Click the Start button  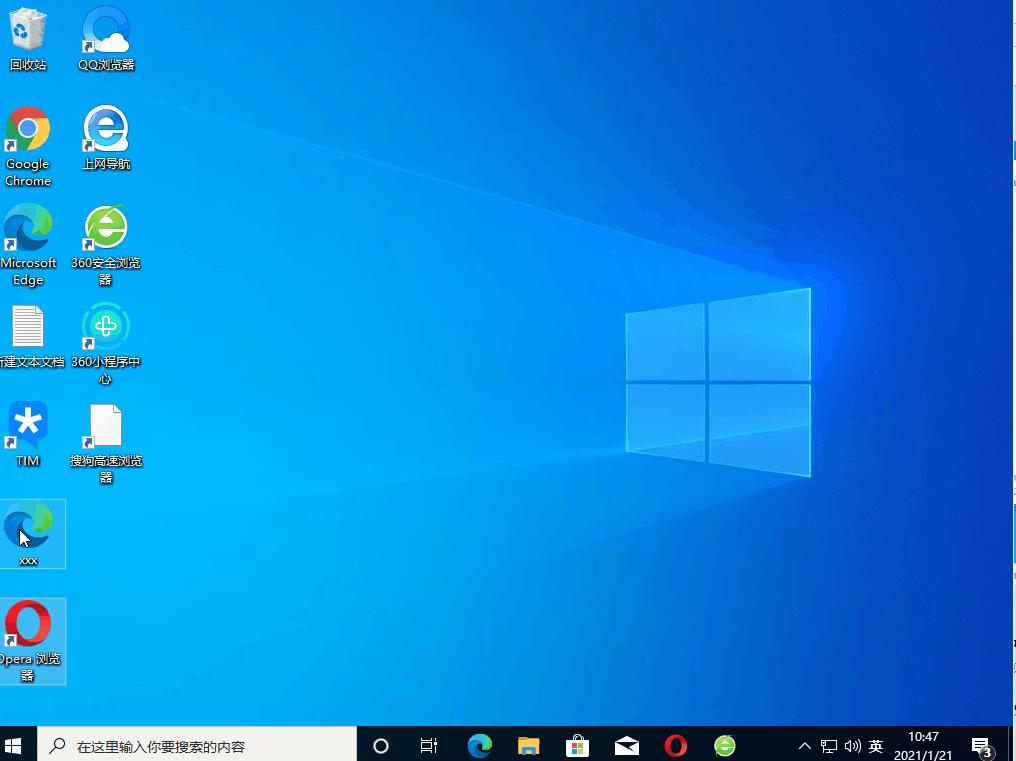pos(15,745)
